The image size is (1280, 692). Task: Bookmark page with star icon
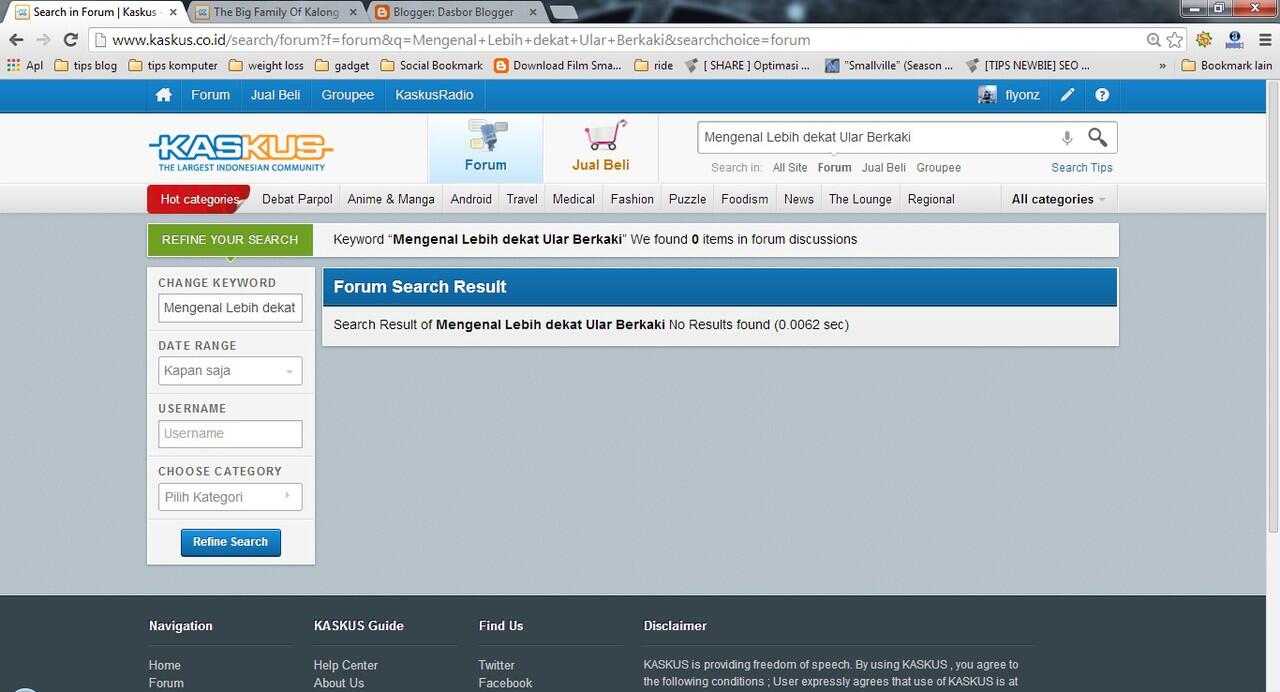(x=1174, y=40)
